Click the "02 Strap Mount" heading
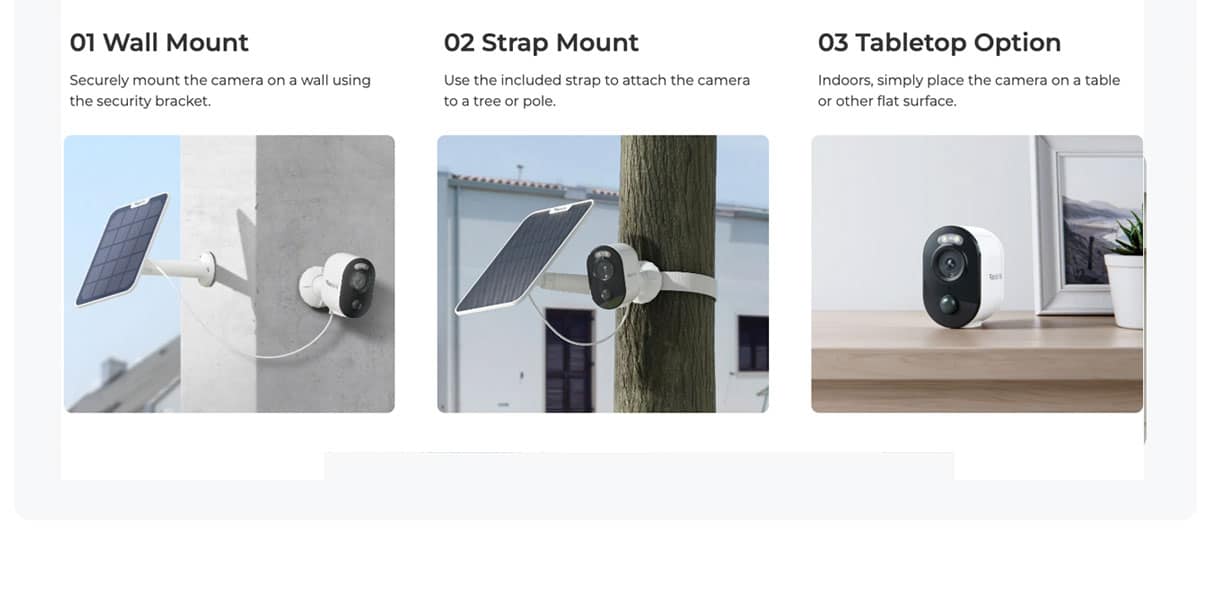Viewport: 1205px width, 604px height. pos(541,43)
